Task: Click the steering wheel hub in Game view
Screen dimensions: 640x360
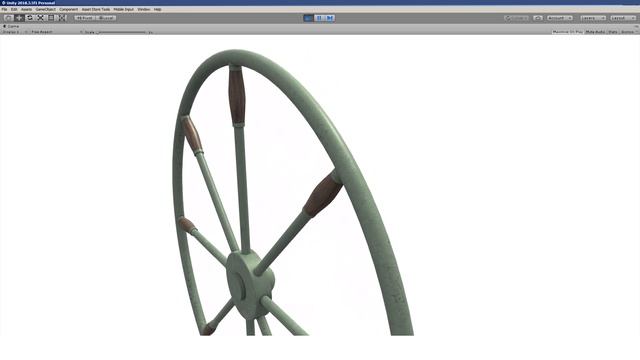Action: tap(249, 284)
